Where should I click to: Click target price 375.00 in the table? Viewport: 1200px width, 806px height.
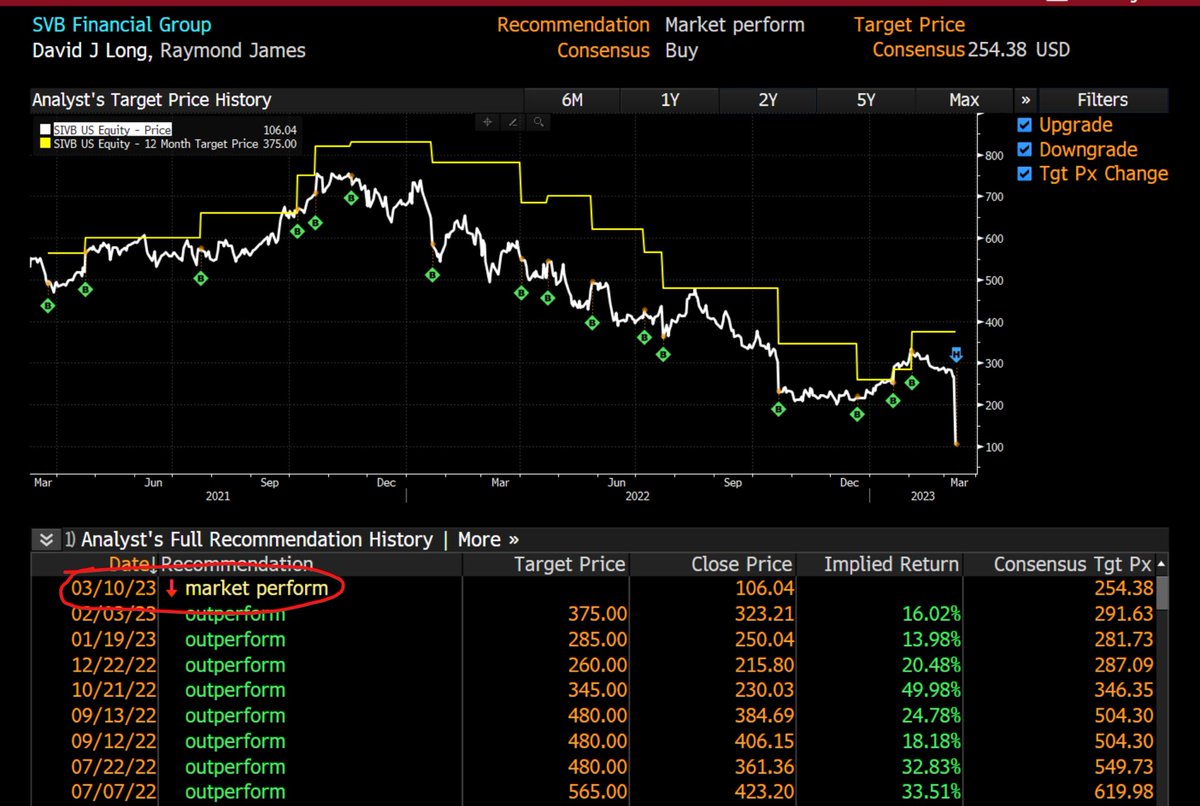tap(598, 613)
